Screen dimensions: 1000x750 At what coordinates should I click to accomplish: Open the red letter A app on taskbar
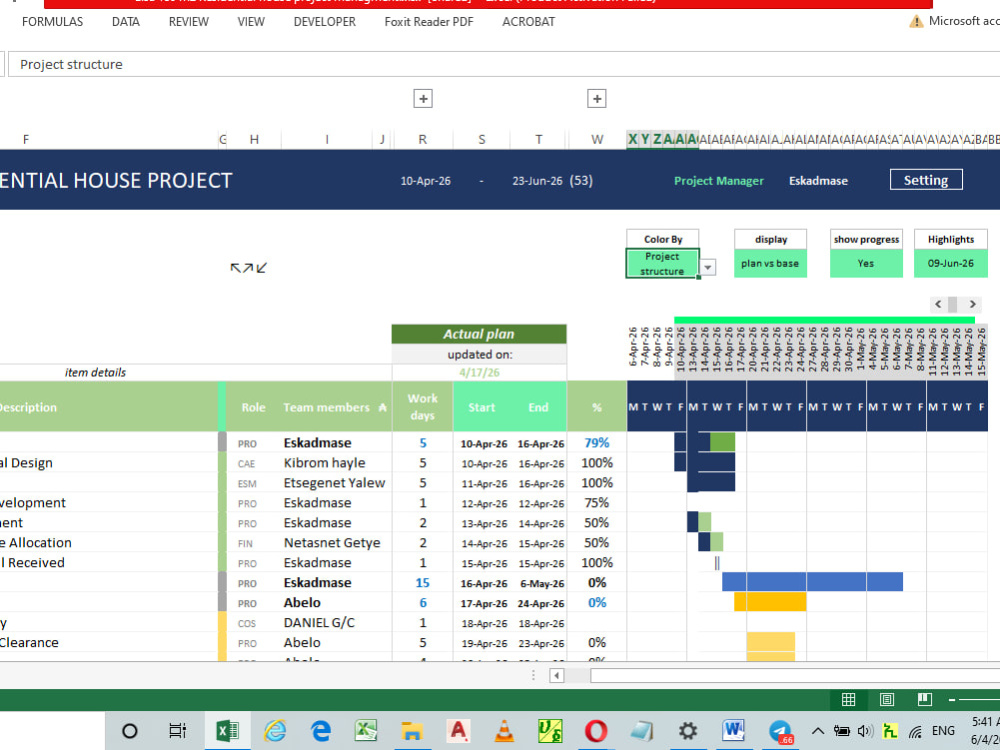(458, 731)
